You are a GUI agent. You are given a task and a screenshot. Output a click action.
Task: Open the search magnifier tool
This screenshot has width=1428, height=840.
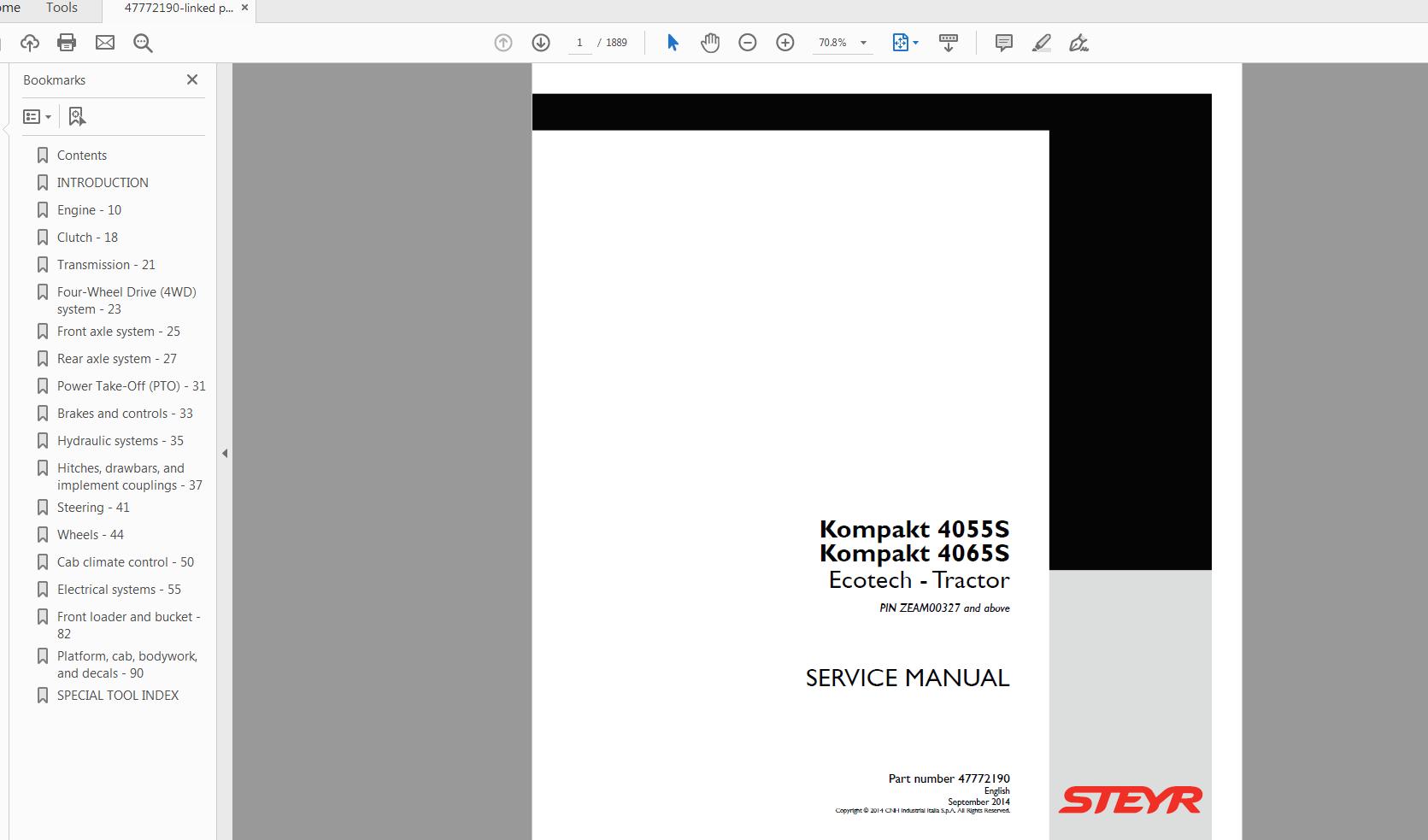(x=143, y=43)
